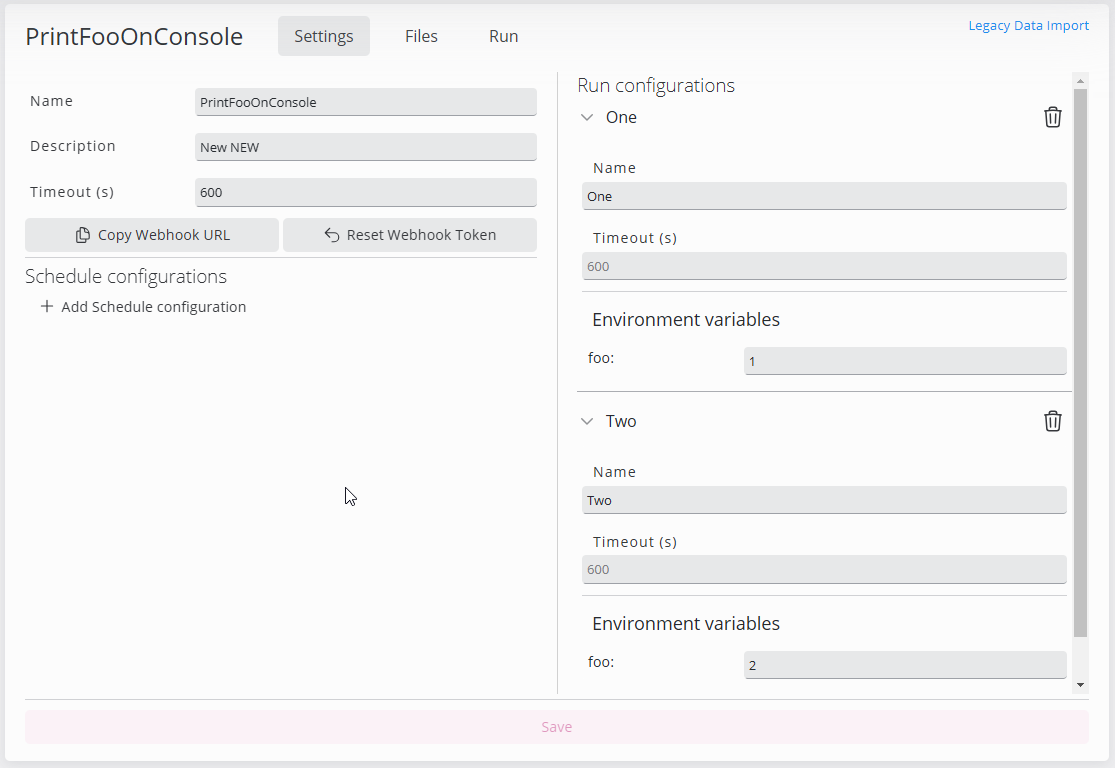The width and height of the screenshot is (1115, 768).
Task: Click the project Timeout (s) field
Action: coord(365,192)
